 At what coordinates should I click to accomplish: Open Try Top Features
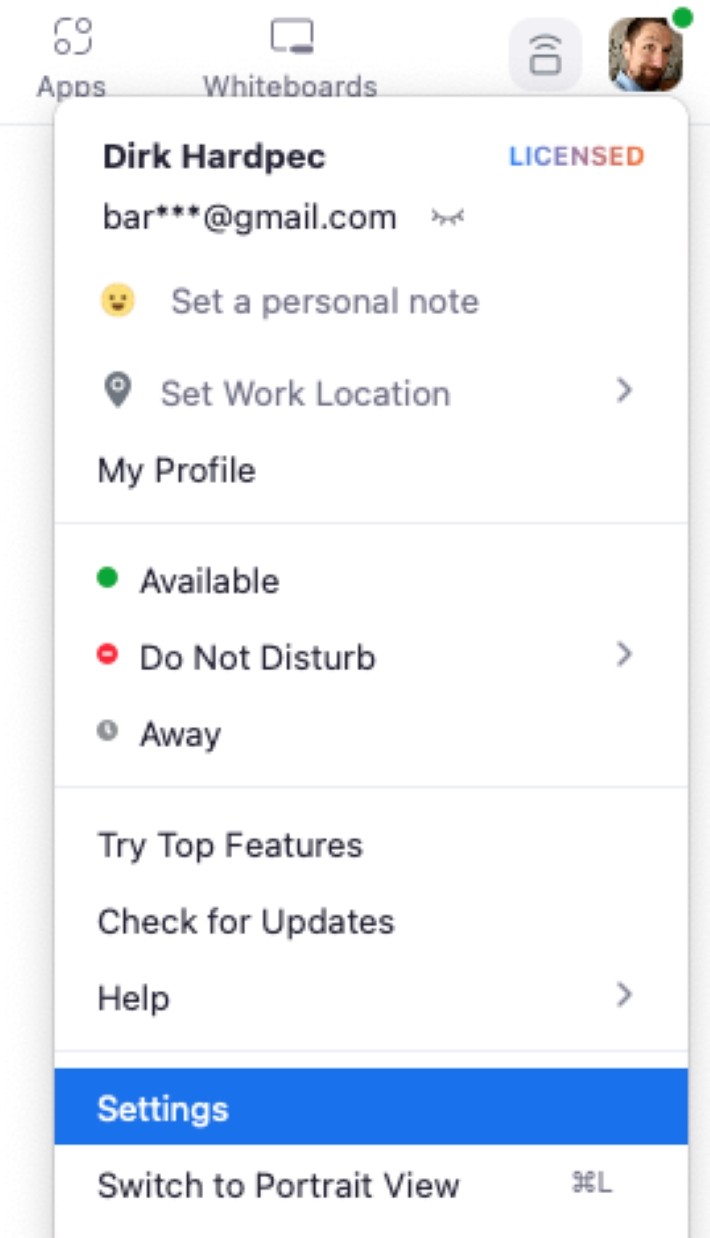pos(228,845)
